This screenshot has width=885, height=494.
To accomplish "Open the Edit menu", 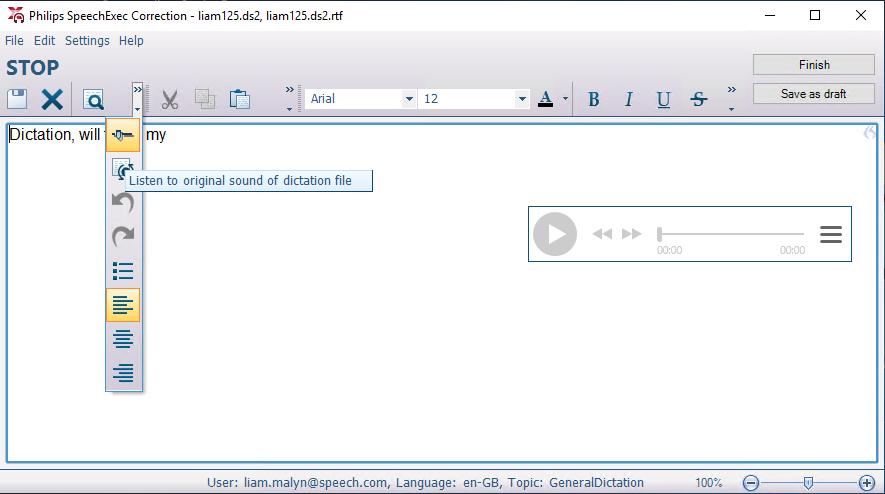I will [44, 41].
